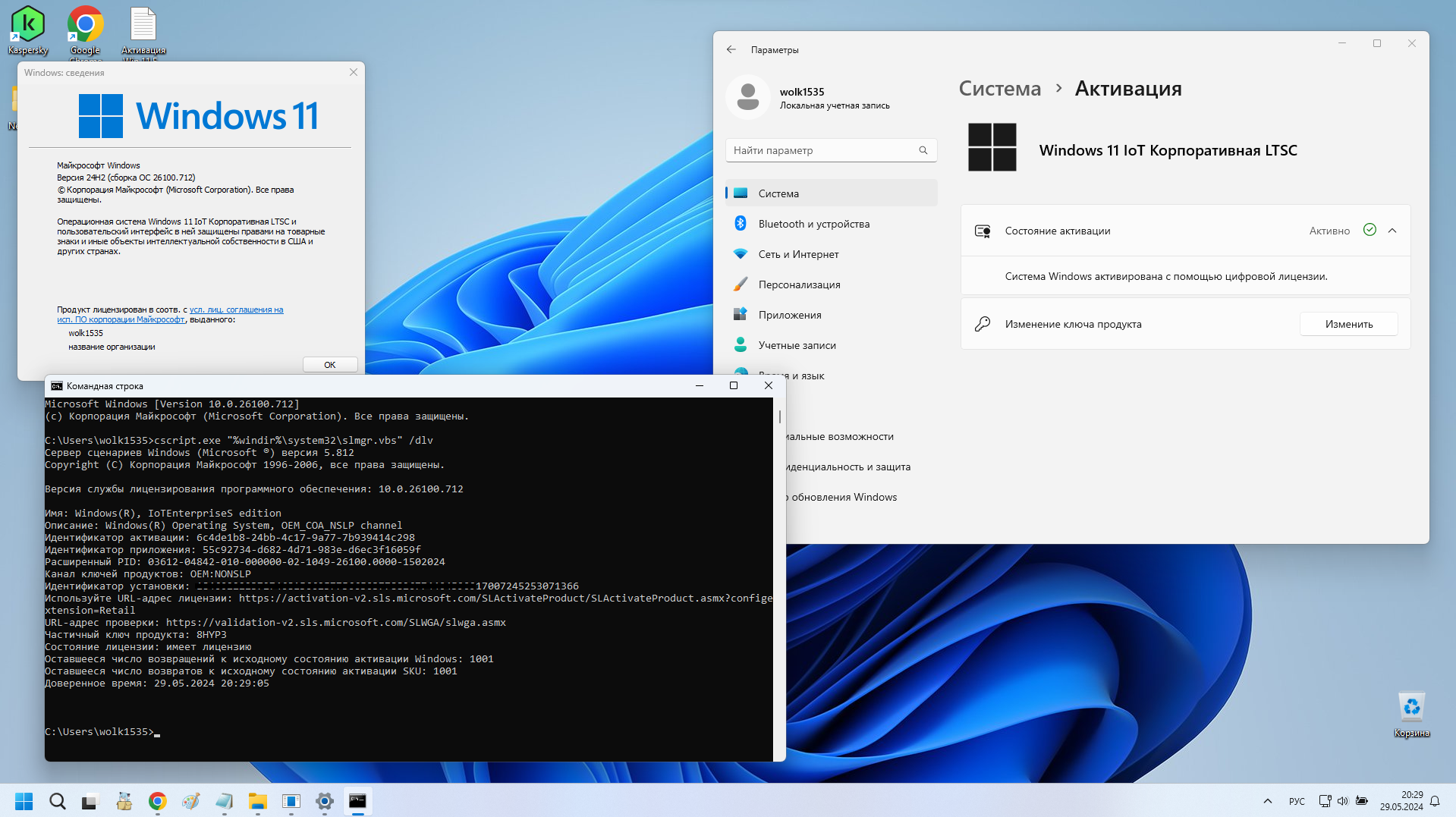This screenshot has height=817, width=1456.
Task: Click OK in Windows: сведения dialog
Action: pyautogui.click(x=330, y=365)
